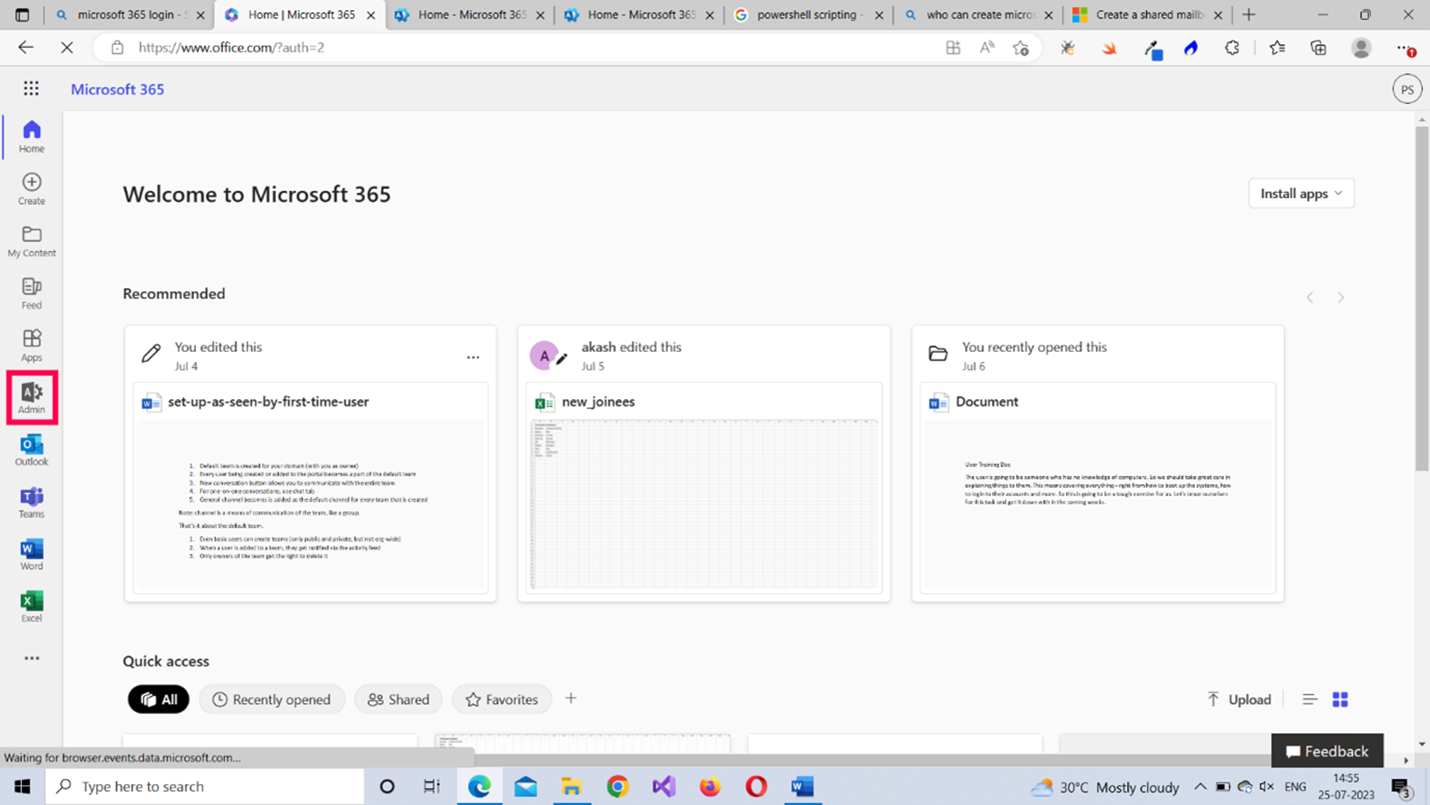Open the Feedback button
1430x805 pixels.
tap(1326, 751)
